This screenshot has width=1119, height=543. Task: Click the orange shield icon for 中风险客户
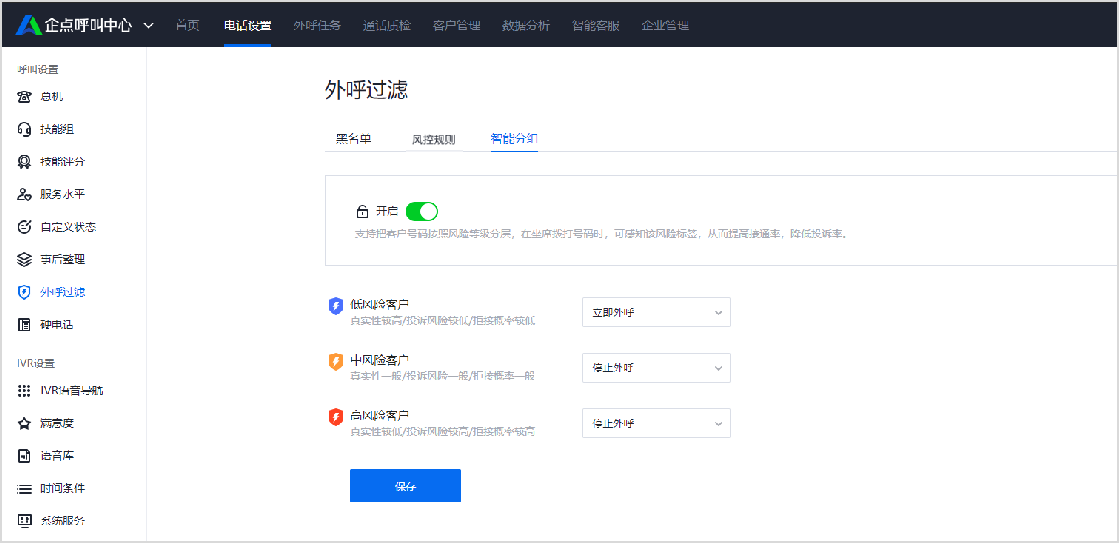336,361
